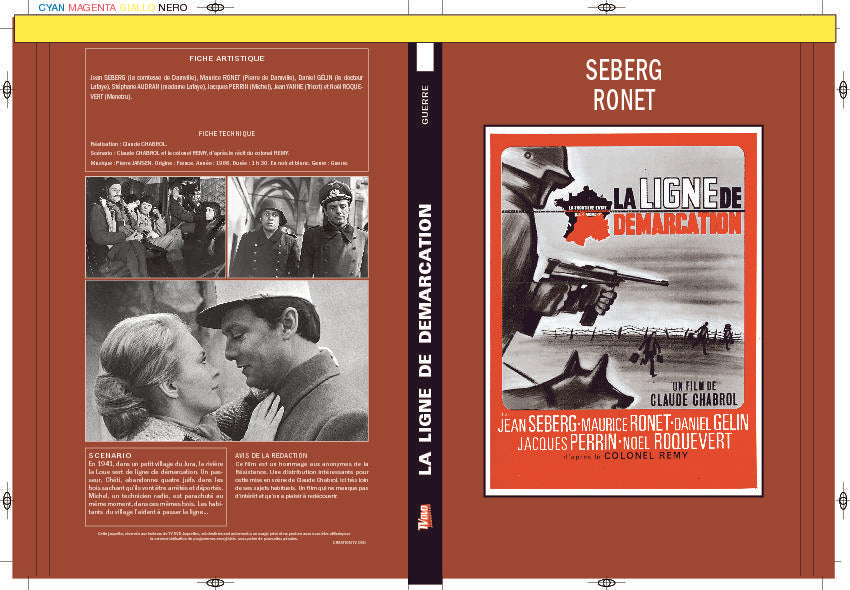Open the villagers group photo

tap(156, 227)
